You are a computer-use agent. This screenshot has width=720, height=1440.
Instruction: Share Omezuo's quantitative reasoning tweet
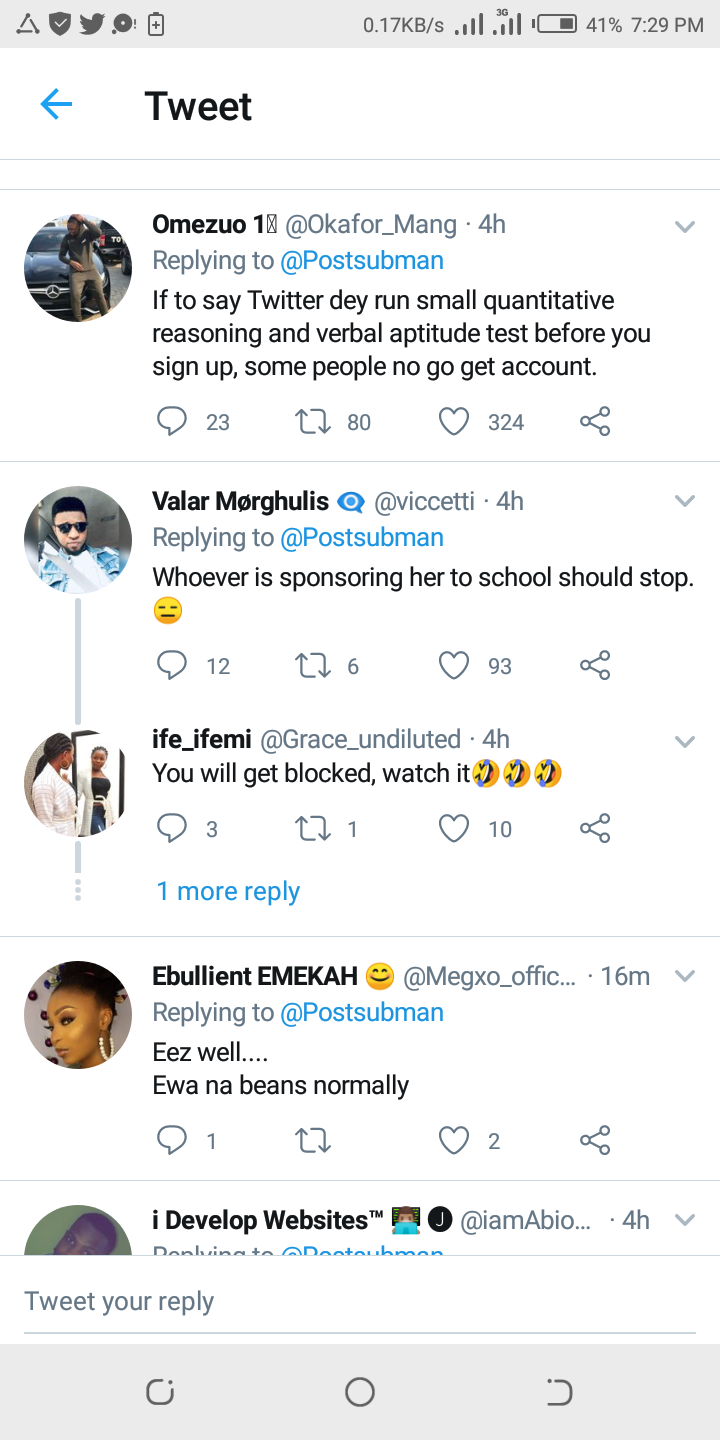(x=595, y=422)
